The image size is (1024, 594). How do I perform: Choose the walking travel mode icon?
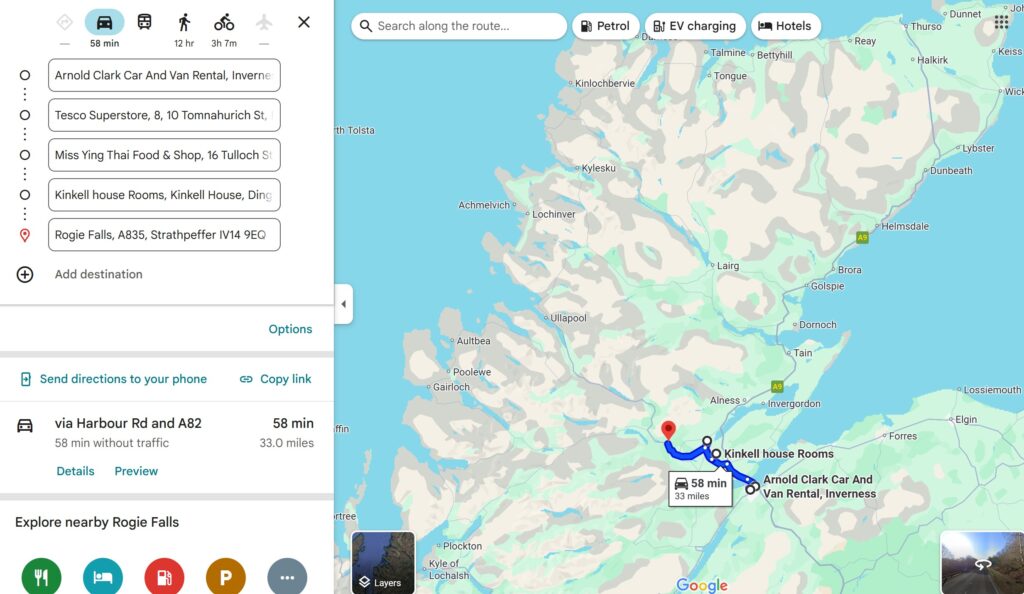tap(184, 23)
